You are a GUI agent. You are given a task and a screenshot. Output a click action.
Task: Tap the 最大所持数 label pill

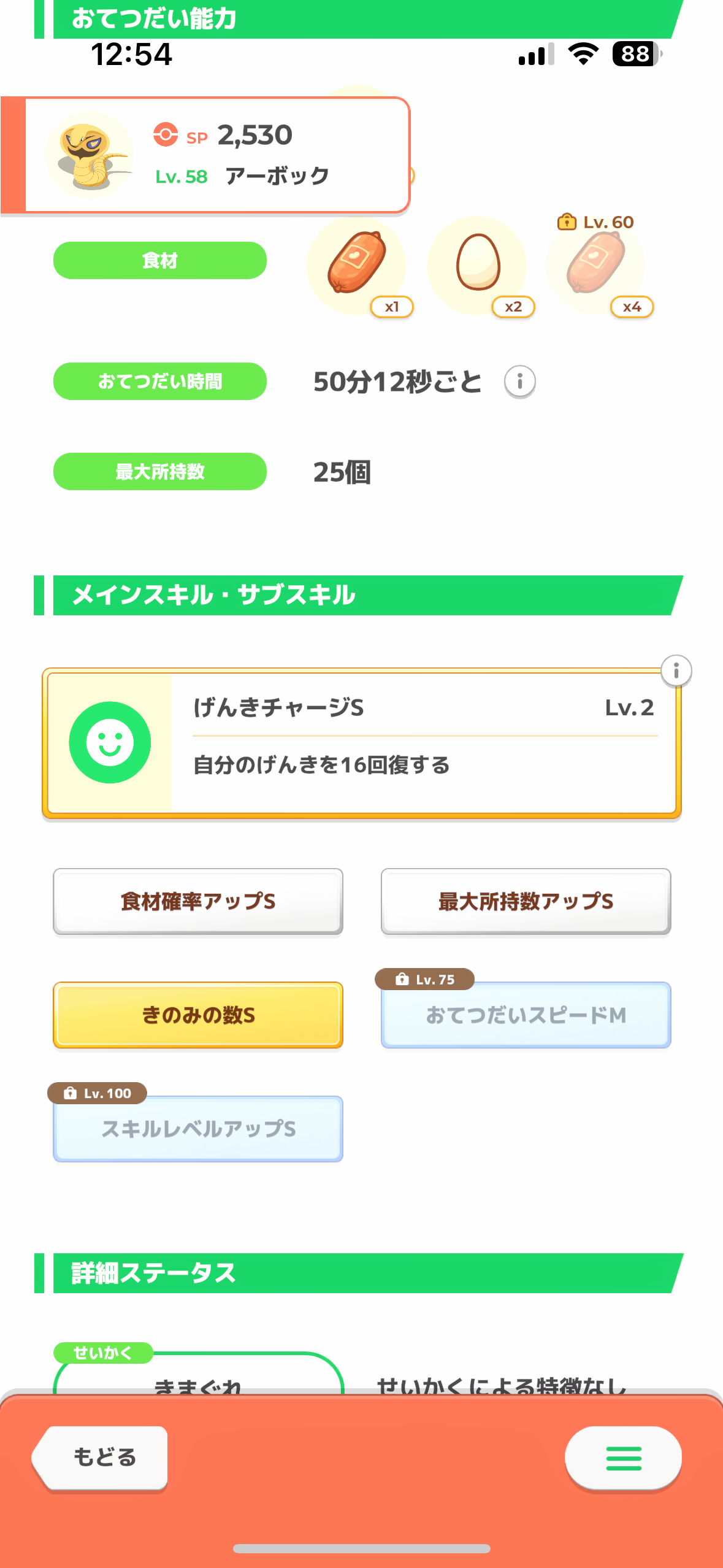coord(160,471)
